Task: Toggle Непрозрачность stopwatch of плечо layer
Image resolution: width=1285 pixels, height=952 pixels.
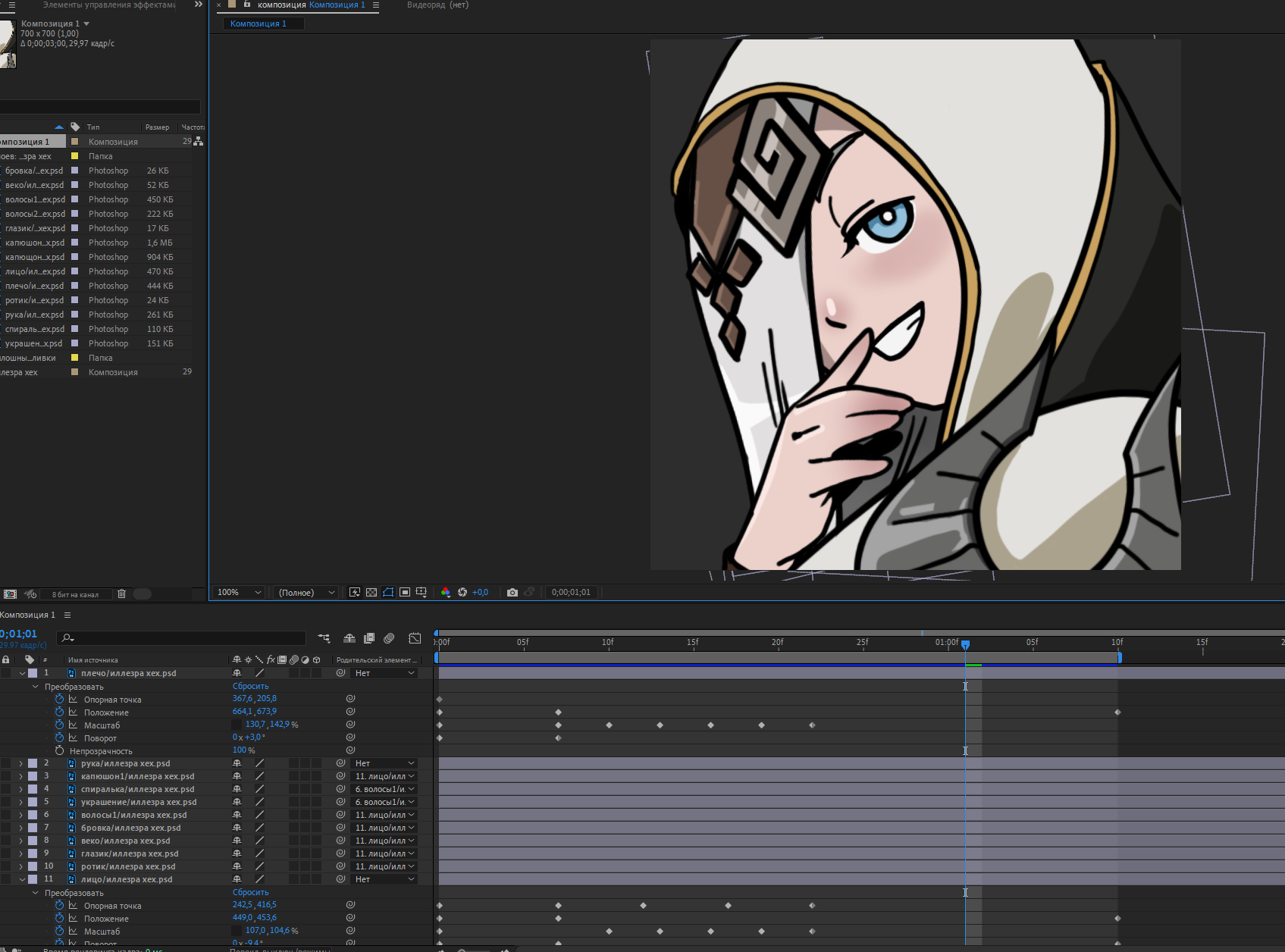Action: click(59, 750)
